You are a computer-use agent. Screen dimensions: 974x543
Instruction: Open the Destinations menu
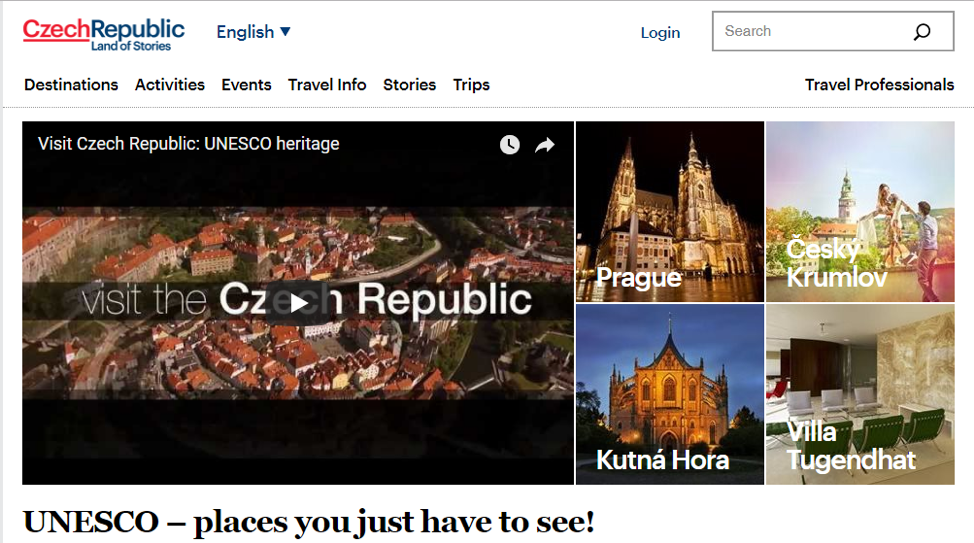(x=71, y=84)
